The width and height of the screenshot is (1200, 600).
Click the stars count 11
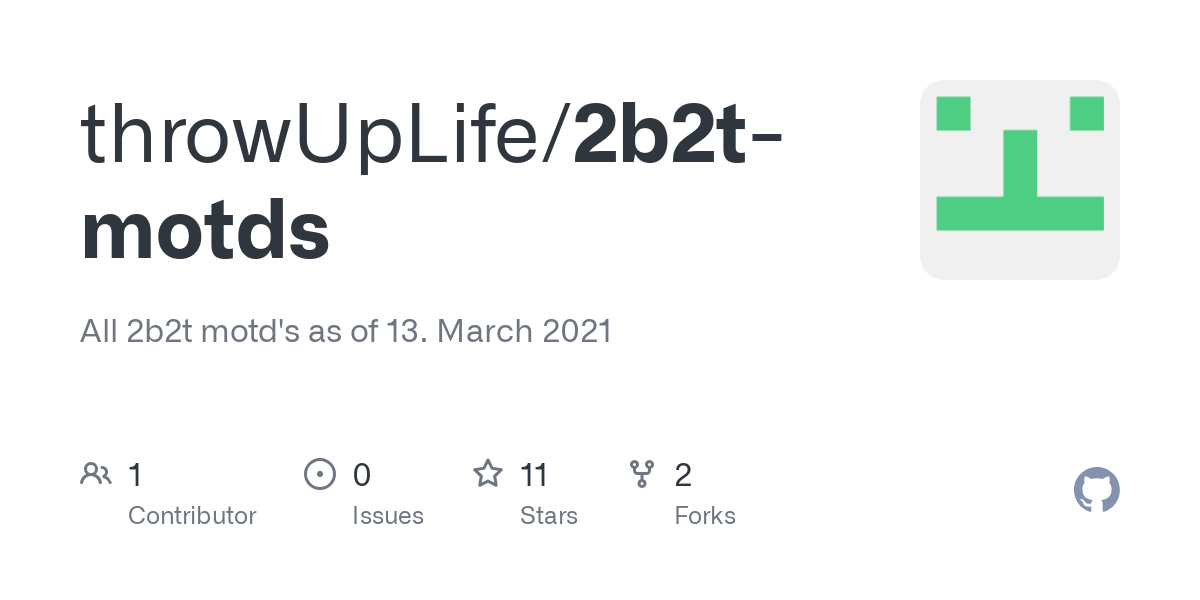point(535,474)
